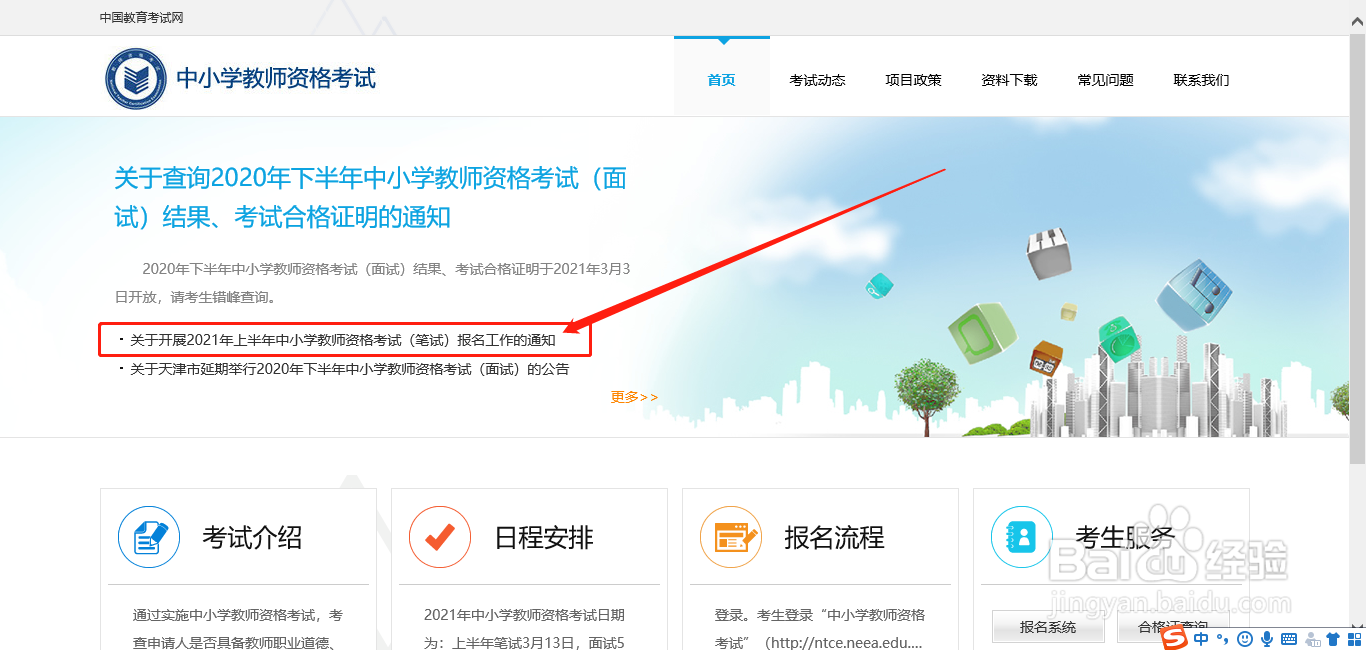
Task: Open Sogou account login user icon
Action: (1312, 639)
